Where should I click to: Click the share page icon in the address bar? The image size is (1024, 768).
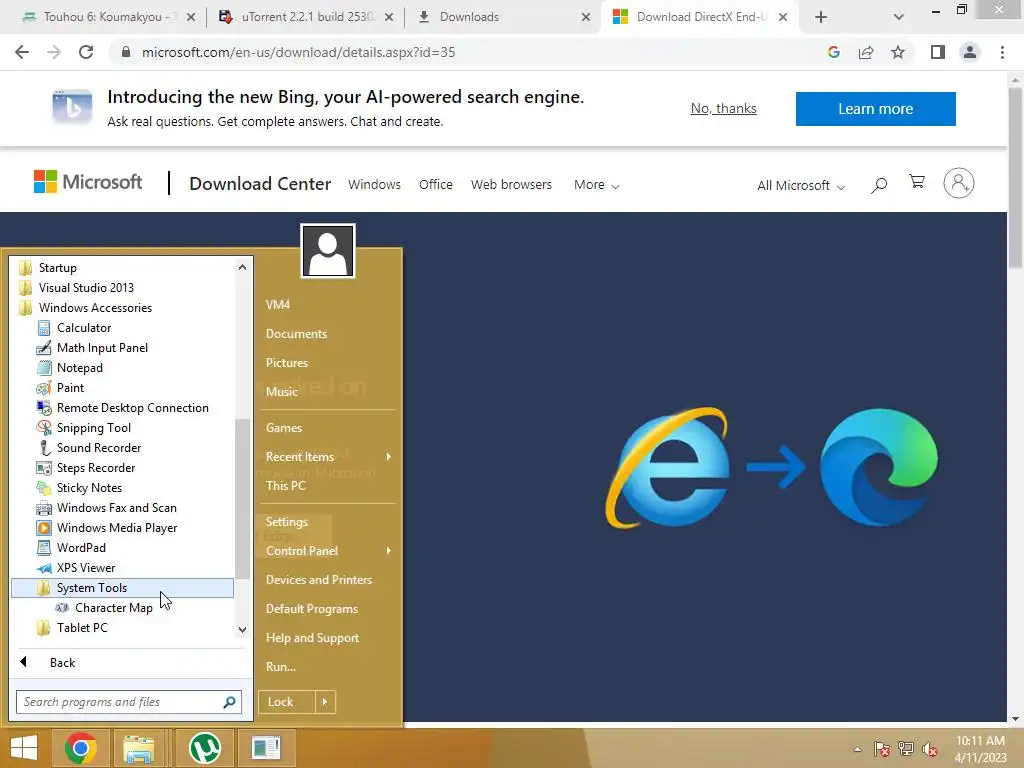tap(866, 52)
